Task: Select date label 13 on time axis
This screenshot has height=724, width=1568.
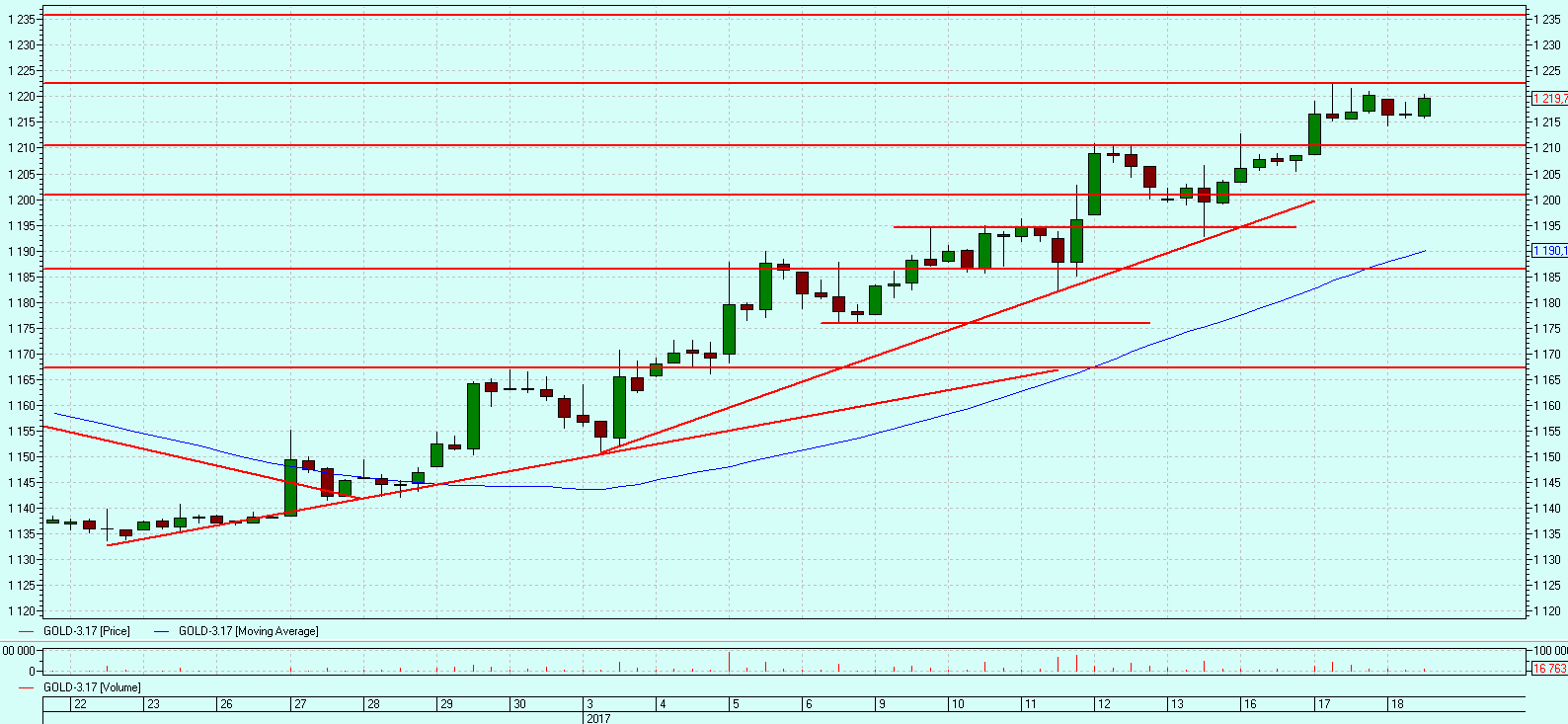Action: point(1177,704)
